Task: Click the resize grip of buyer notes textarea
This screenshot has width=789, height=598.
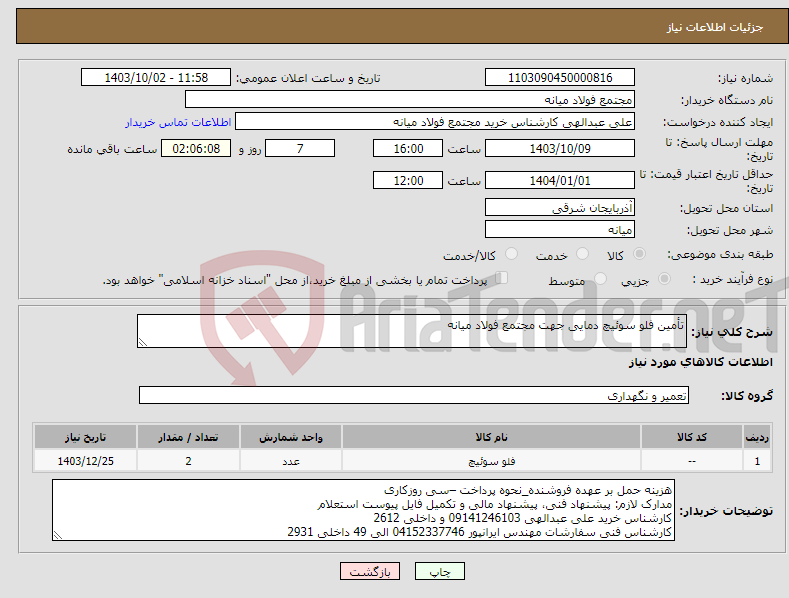Action: (x=58, y=535)
